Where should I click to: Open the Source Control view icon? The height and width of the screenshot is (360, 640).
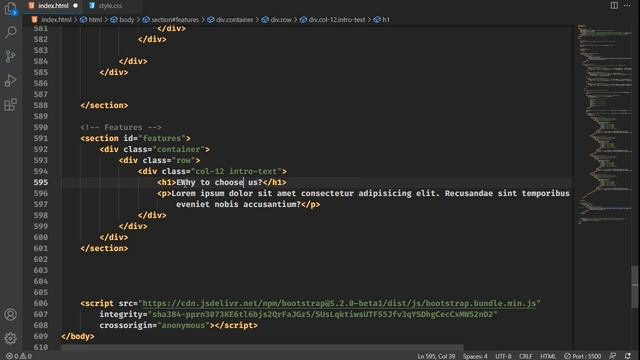click(11, 56)
